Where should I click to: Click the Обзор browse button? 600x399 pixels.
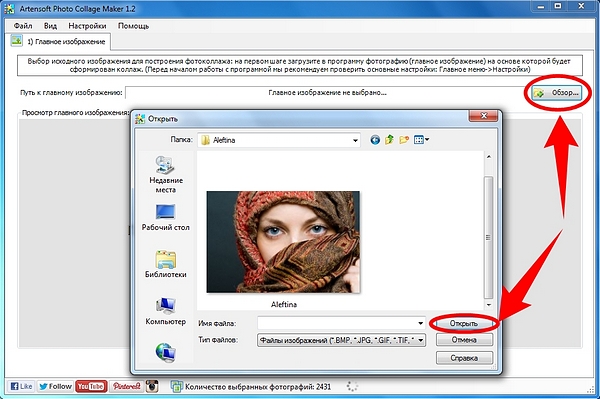557,93
